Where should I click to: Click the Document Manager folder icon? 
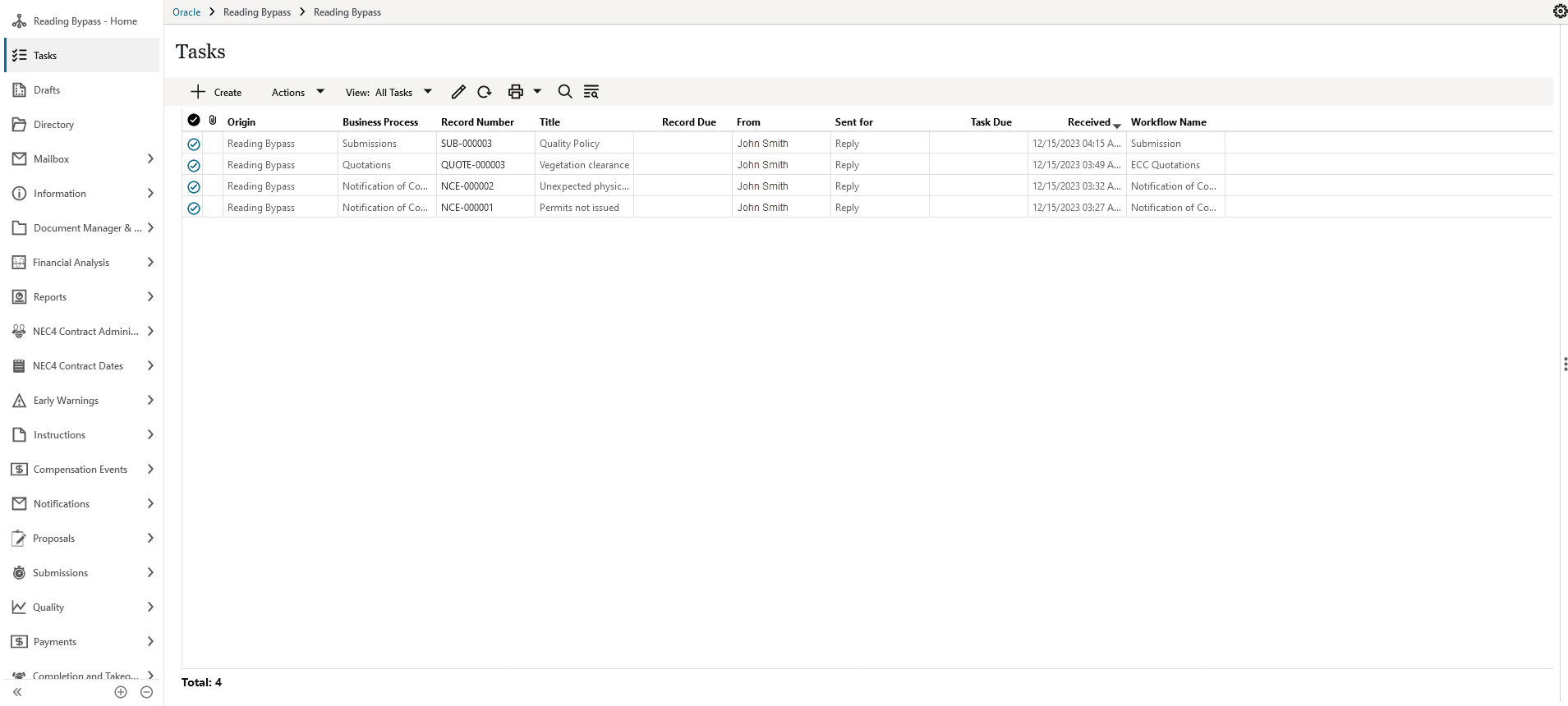click(x=20, y=228)
